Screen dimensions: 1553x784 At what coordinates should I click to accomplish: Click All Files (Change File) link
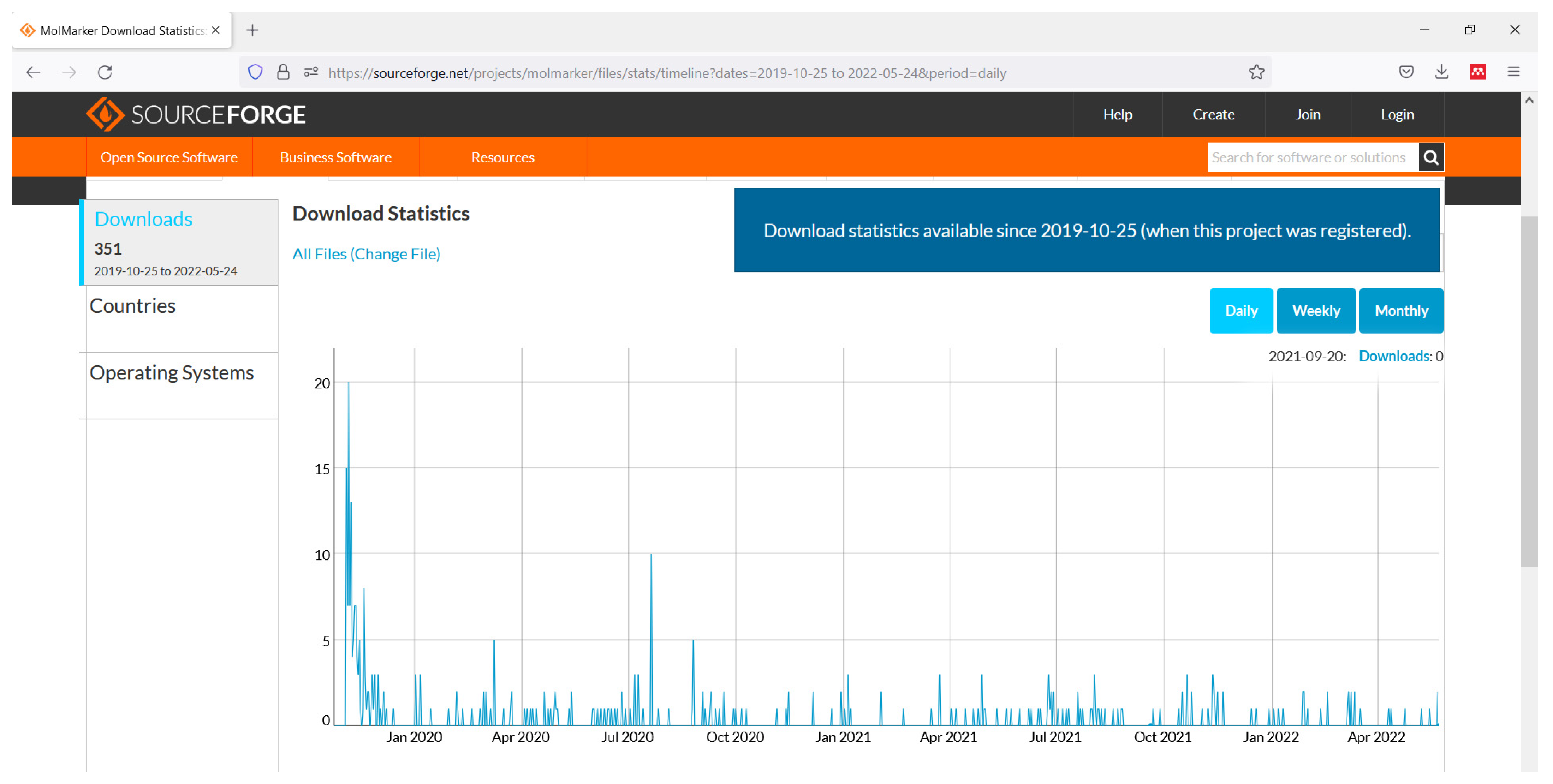366,254
